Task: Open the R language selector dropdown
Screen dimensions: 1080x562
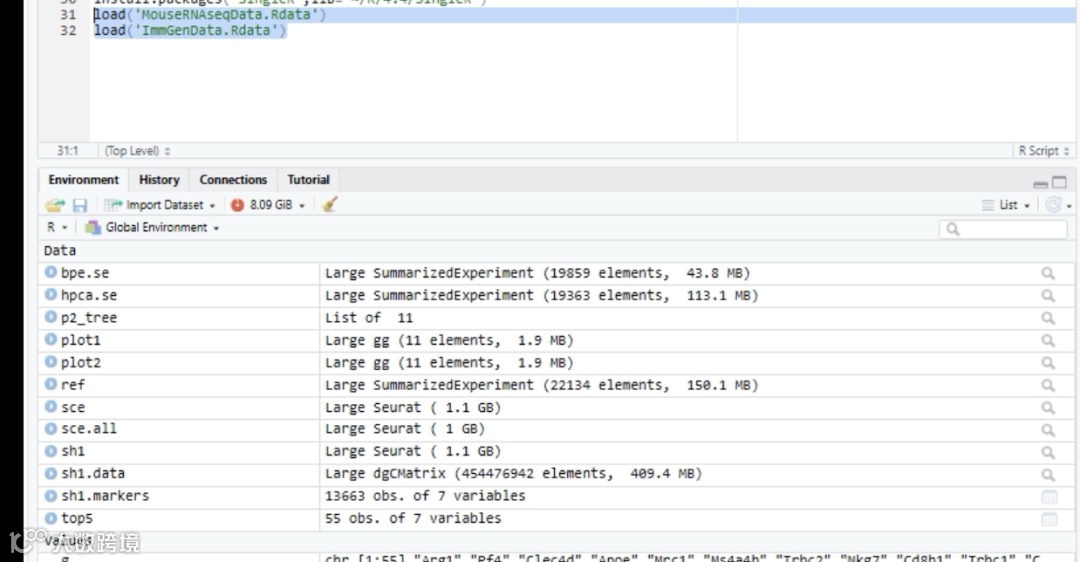Action: pos(57,227)
